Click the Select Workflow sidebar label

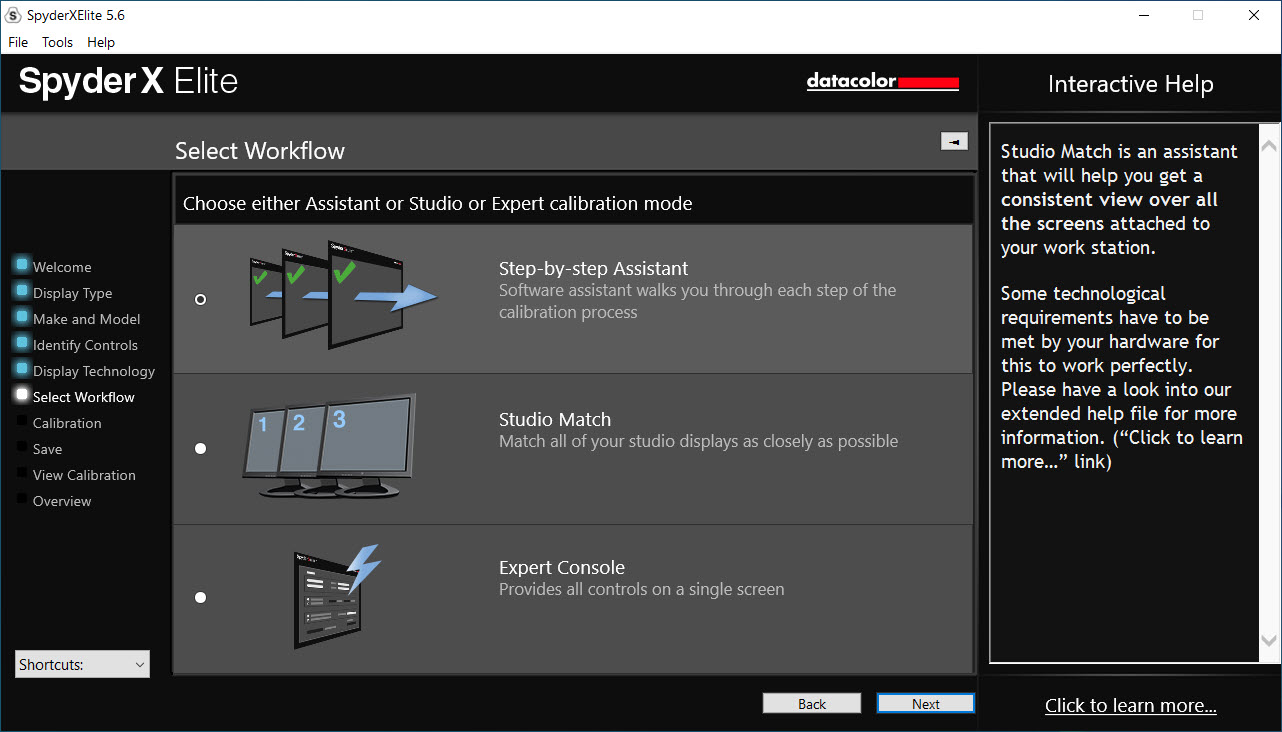click(84, 397)
